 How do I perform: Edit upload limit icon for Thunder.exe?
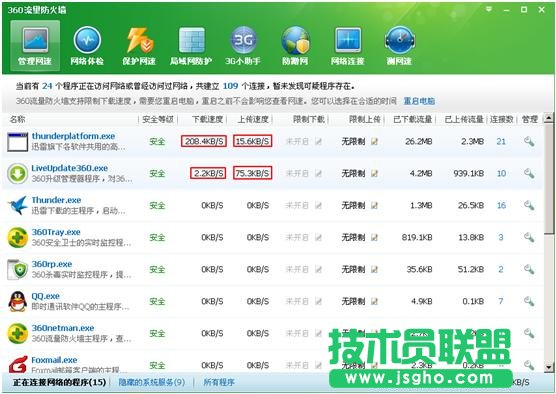(374, 205)
